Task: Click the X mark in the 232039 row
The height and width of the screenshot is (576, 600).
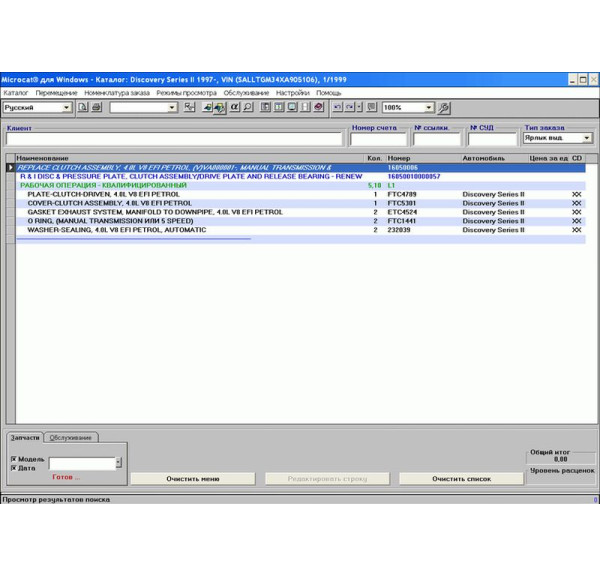Action: click(x=576, y=230)
